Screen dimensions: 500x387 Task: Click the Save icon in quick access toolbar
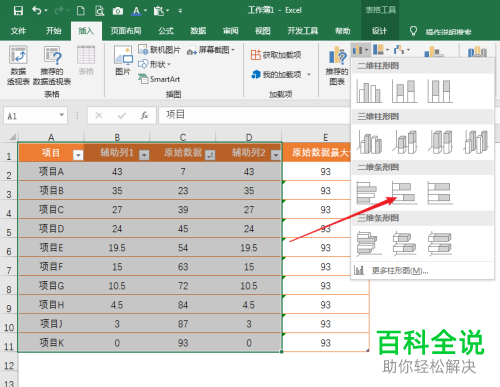tap(18, 11)
